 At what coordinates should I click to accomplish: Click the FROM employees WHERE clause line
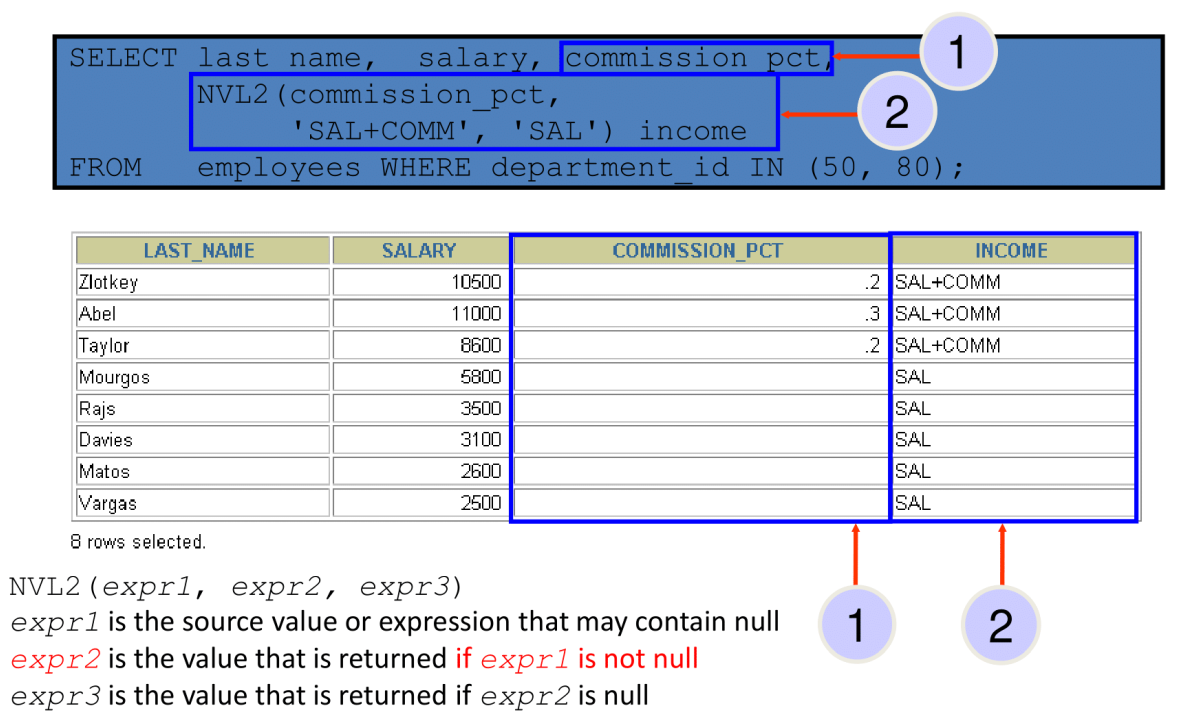click(517, 167)
